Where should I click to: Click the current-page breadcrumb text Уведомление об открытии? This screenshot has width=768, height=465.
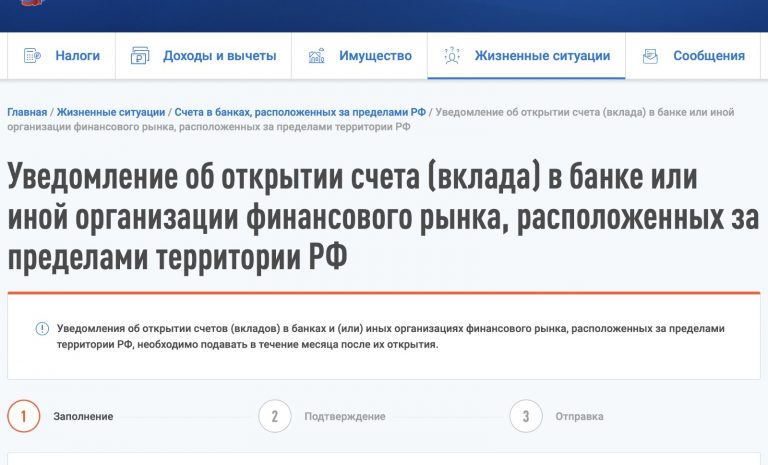(371, 120)
